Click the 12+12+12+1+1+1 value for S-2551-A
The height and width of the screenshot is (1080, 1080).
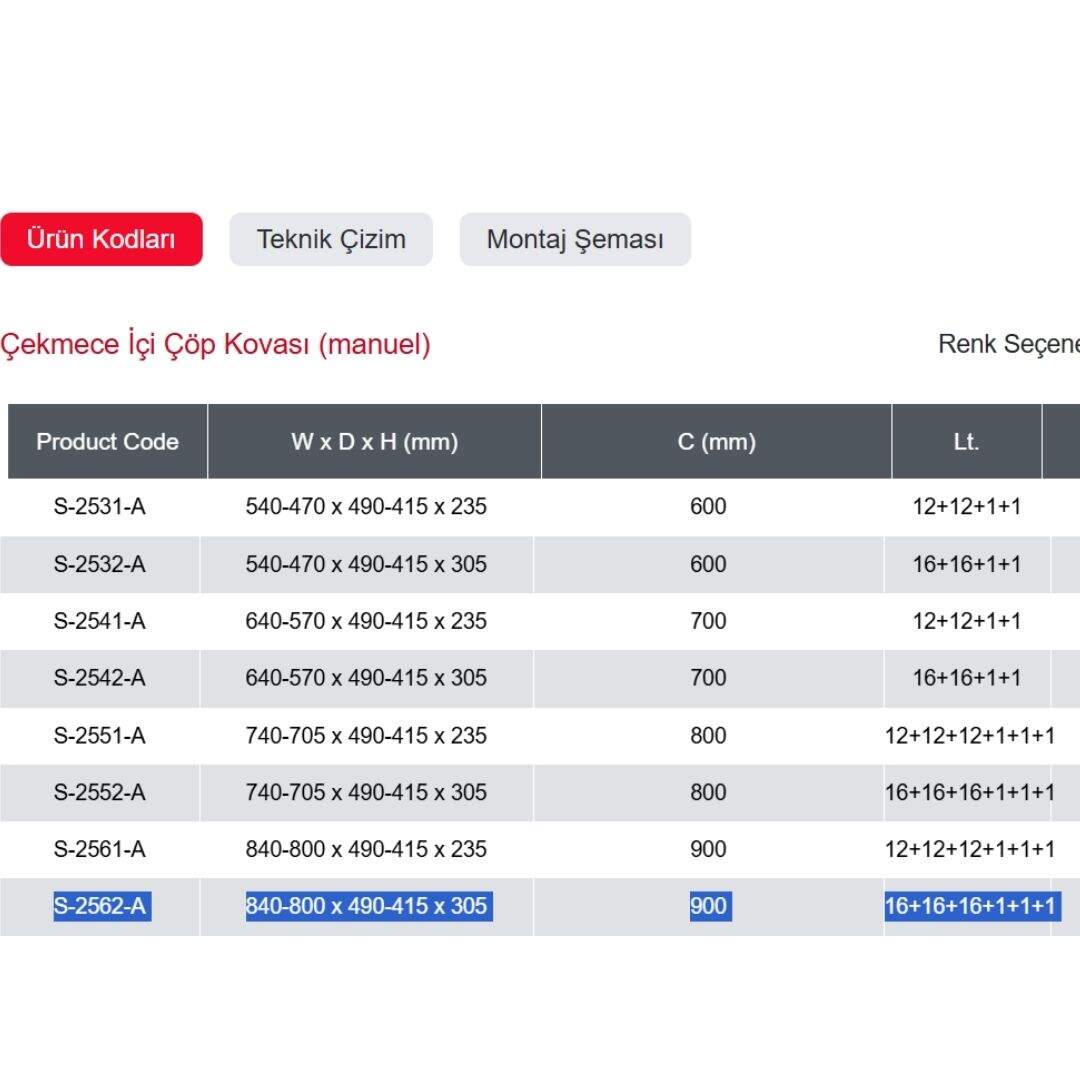969,736
